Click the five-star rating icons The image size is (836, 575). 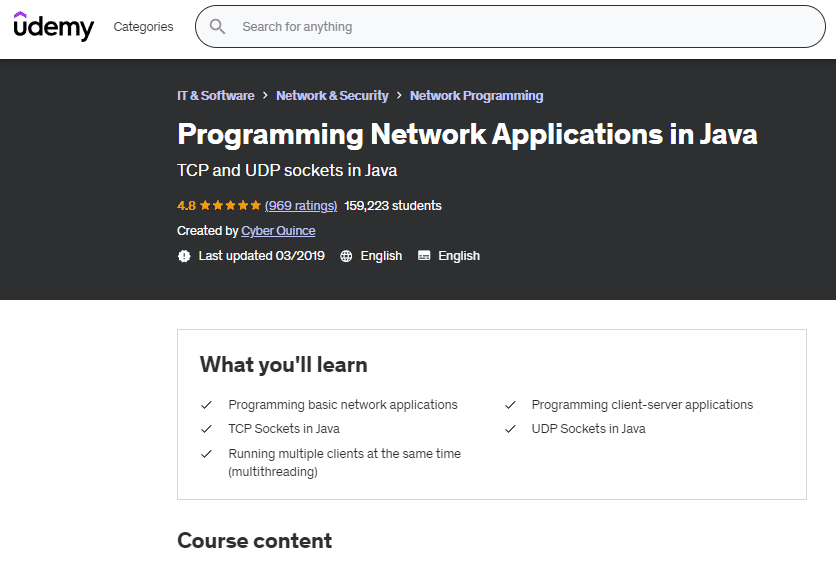point(230,205)
